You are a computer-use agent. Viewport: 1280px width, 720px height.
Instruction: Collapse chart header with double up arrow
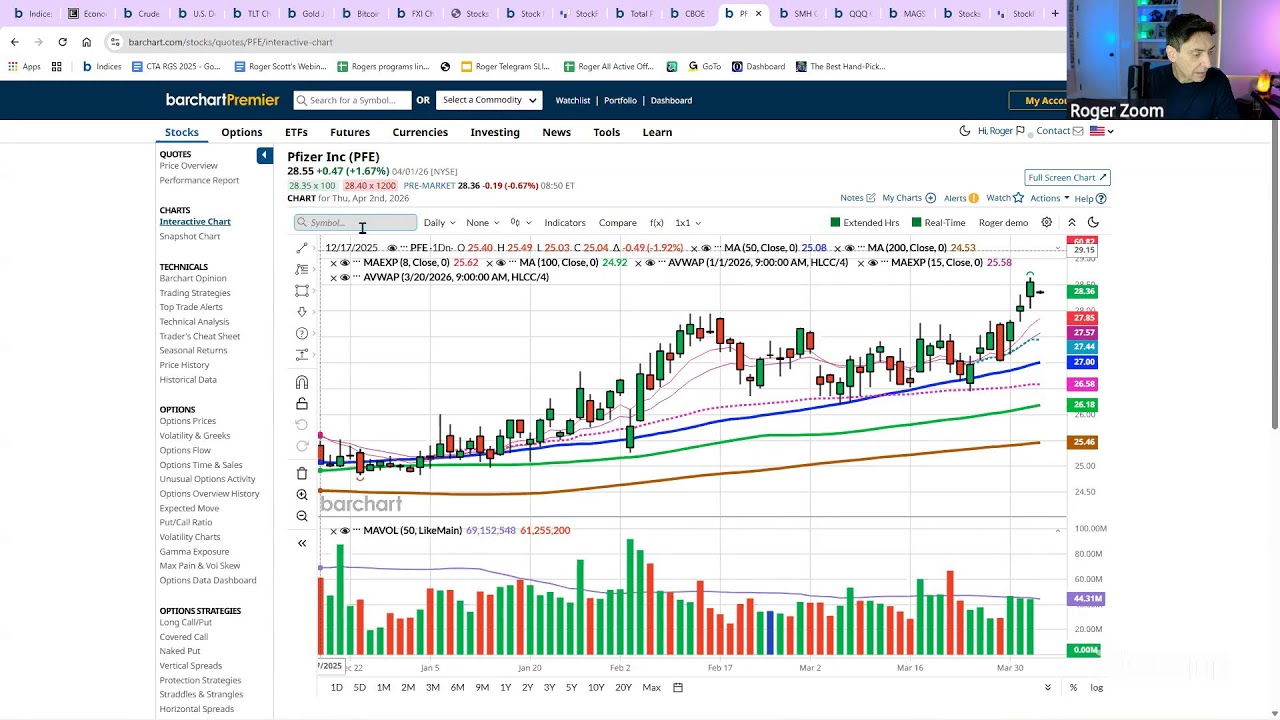1071,223
